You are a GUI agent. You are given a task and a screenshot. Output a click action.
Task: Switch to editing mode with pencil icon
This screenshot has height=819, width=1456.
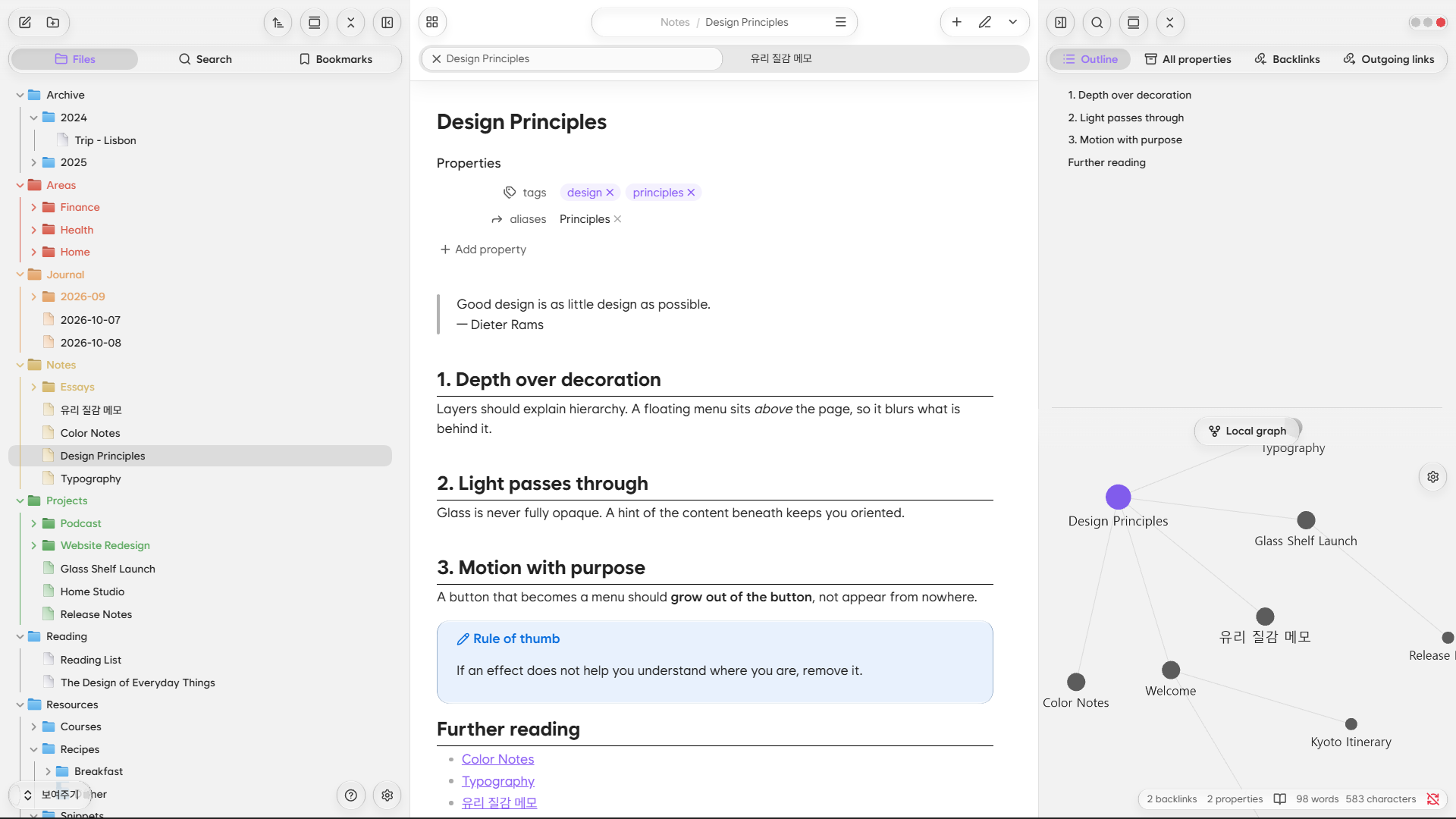(x=985, y=23)
